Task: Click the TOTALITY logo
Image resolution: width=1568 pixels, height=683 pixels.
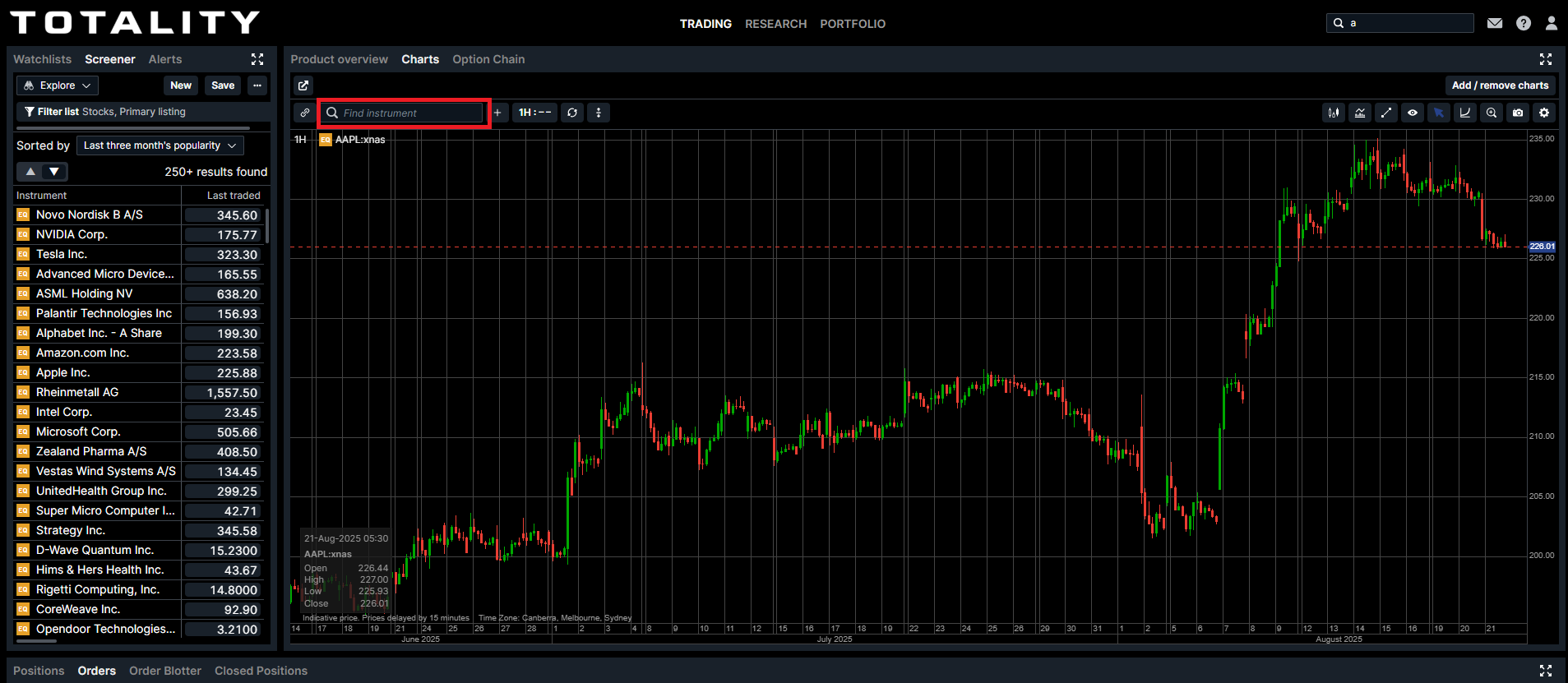Action: (135, 22)
